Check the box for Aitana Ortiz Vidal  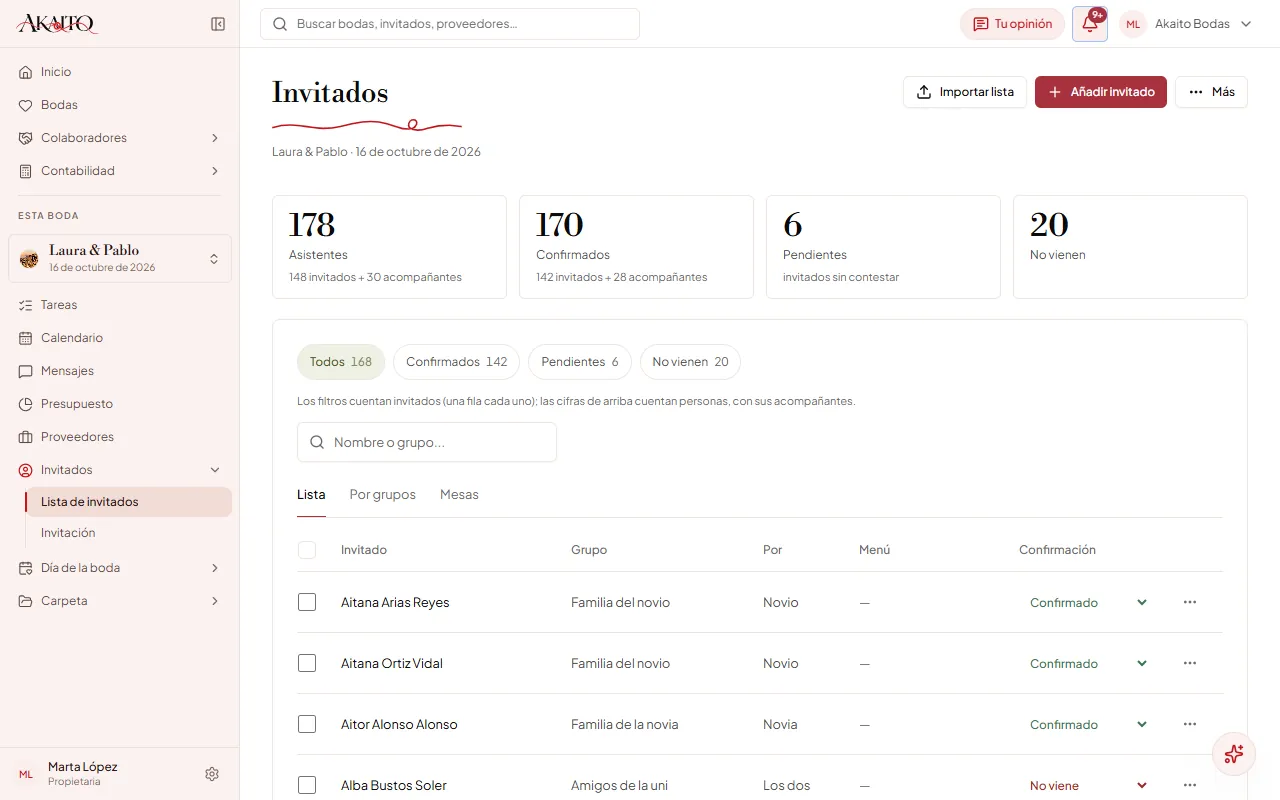[x=307, y=663]
